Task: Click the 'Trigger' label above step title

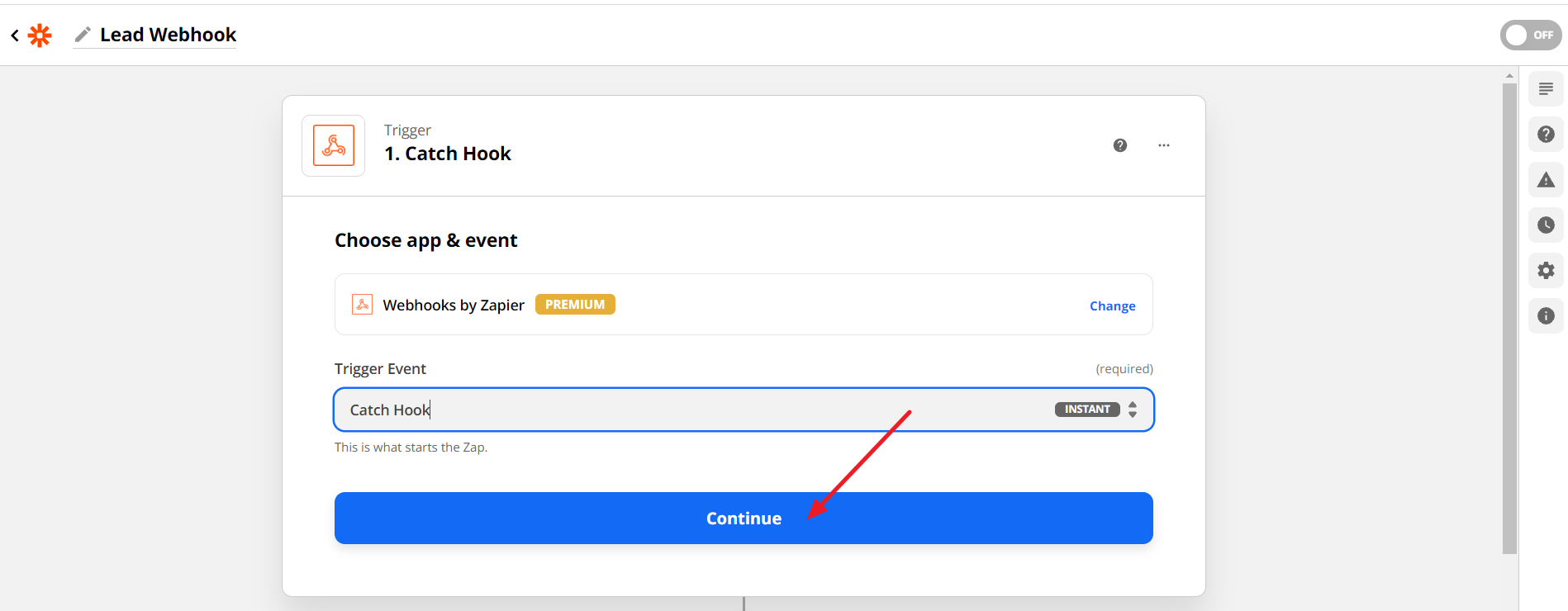Action: coord(407,130)
